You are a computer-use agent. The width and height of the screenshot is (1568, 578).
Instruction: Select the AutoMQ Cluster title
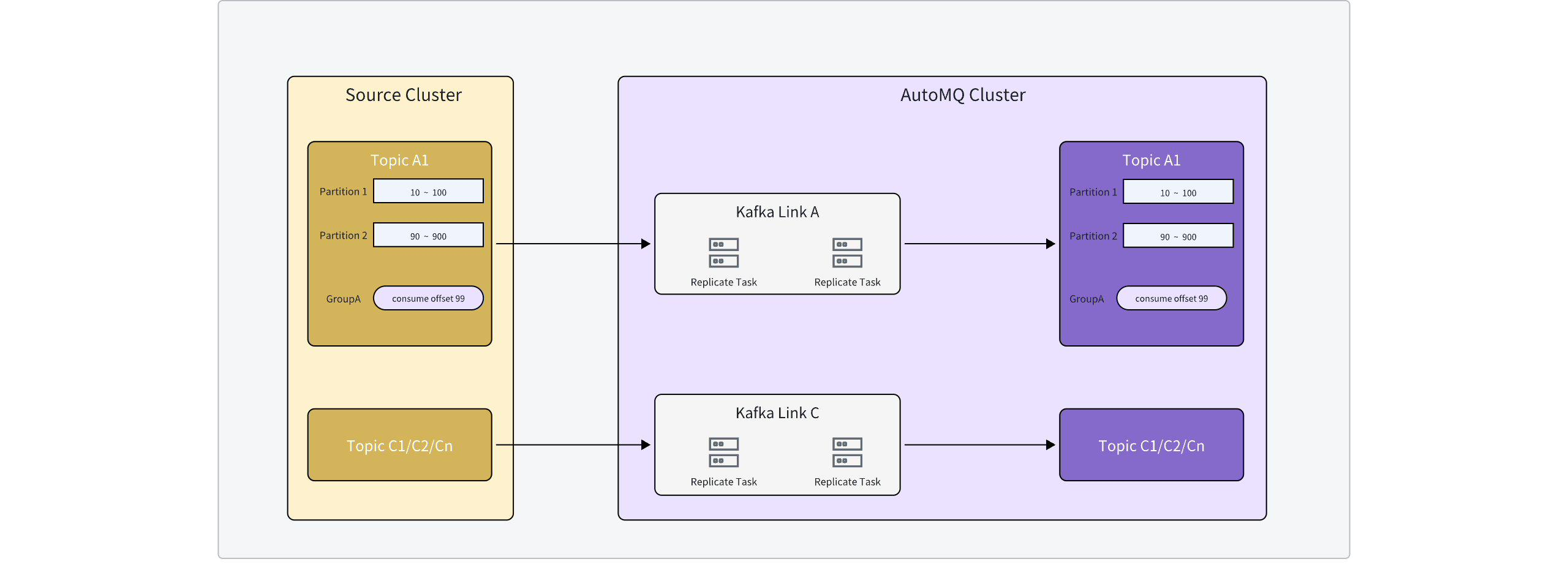(962, 95)
